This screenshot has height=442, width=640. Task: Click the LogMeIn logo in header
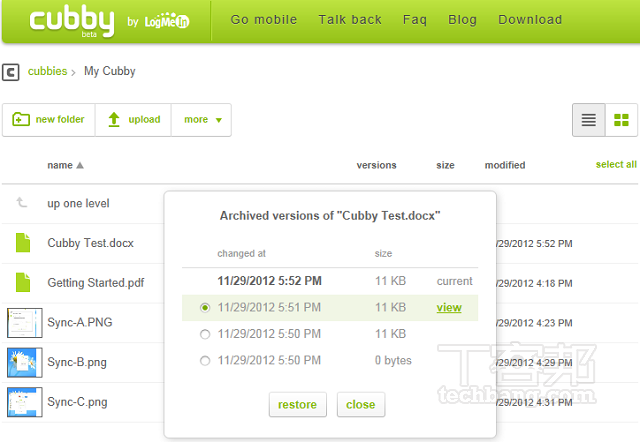[x=167, y=21]
